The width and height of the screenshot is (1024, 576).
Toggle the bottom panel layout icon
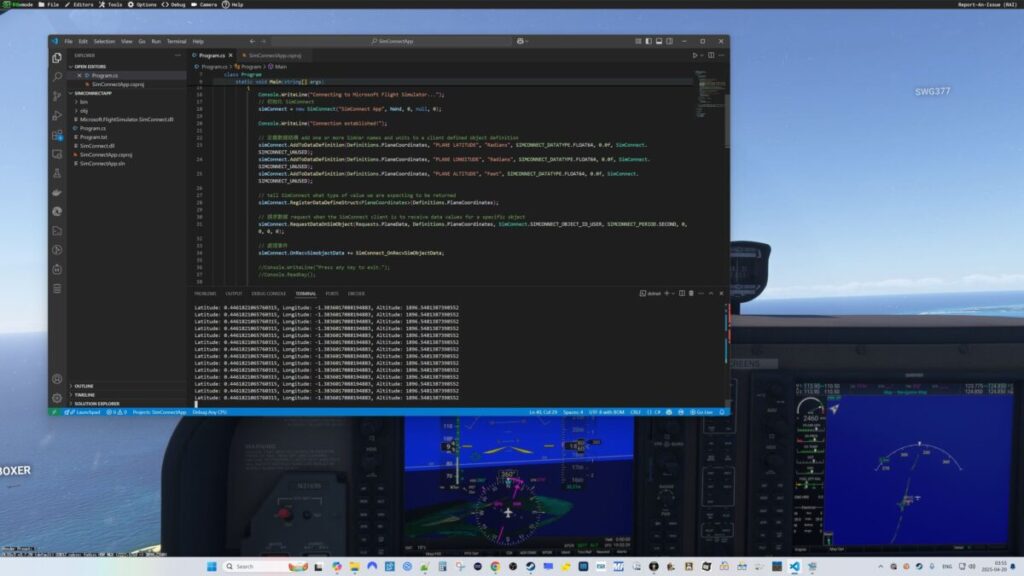(x=659, y=41)
